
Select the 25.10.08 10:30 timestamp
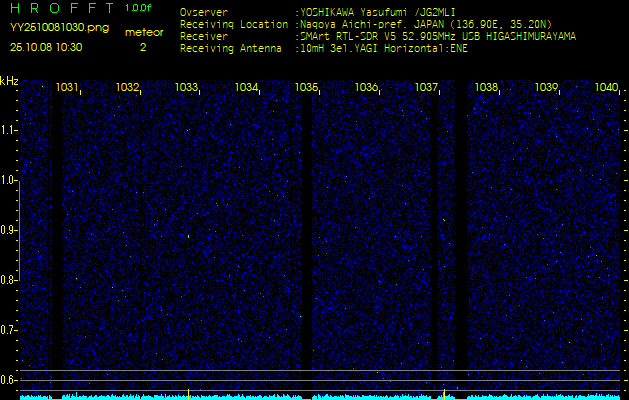[46, 47]
